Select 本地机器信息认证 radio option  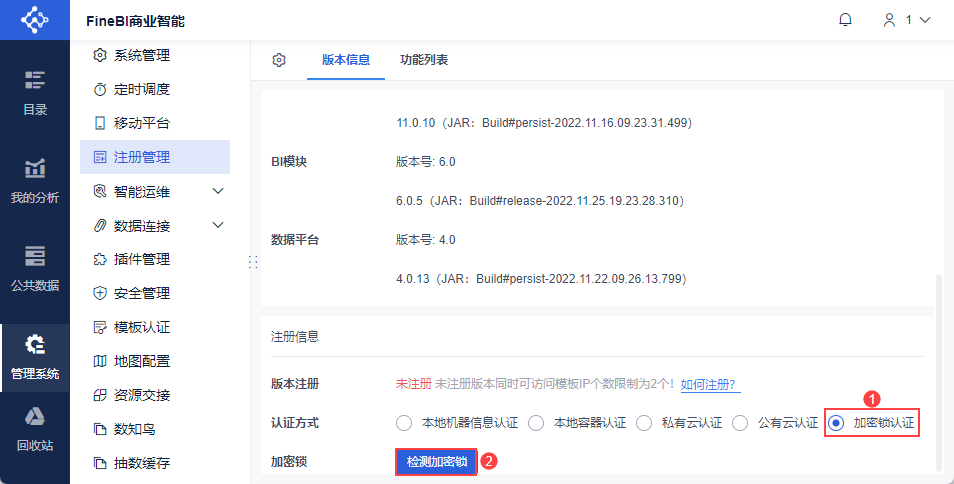tap(404, 423)
